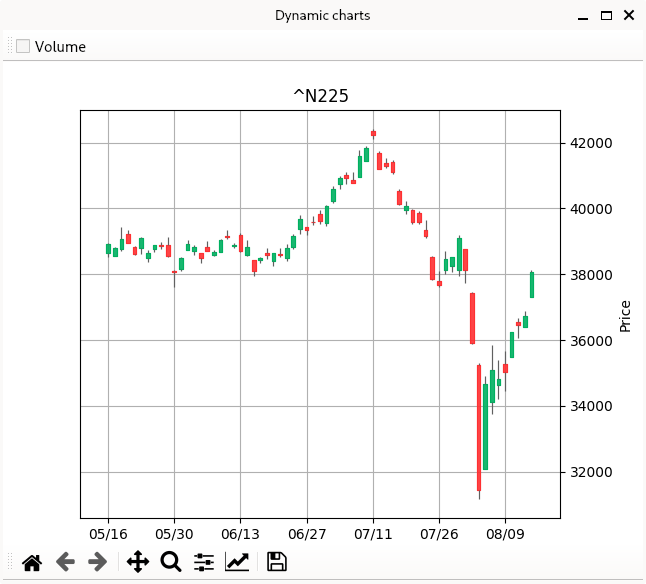This screenshot has height=584, width=646.
Task: Click the Dynamic charts window title
Action: click(x=323, y=16)
